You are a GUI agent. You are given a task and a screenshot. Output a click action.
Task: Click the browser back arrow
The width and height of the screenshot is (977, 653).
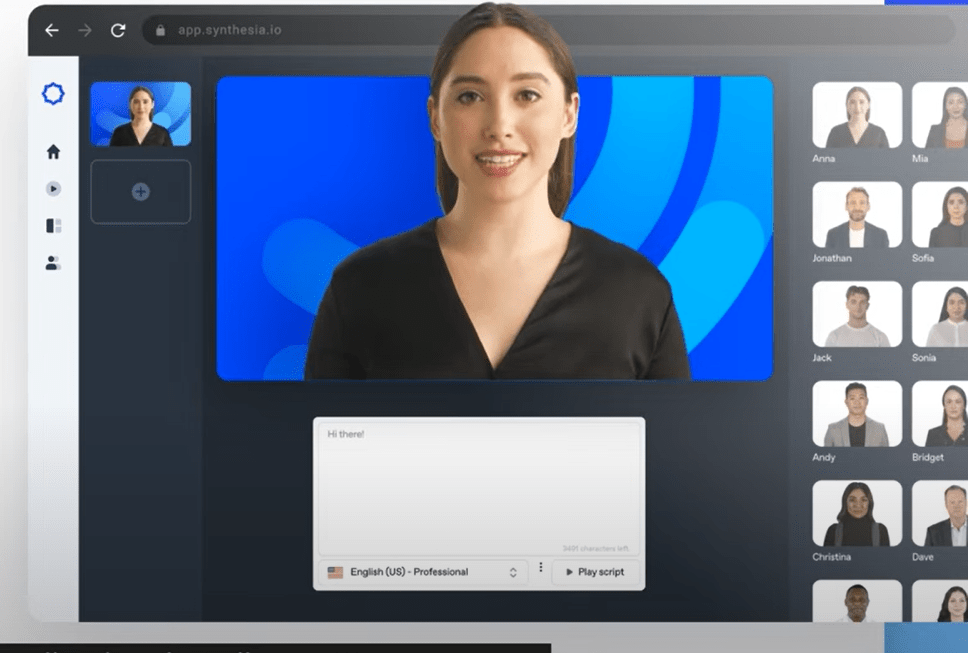[52, 30]
